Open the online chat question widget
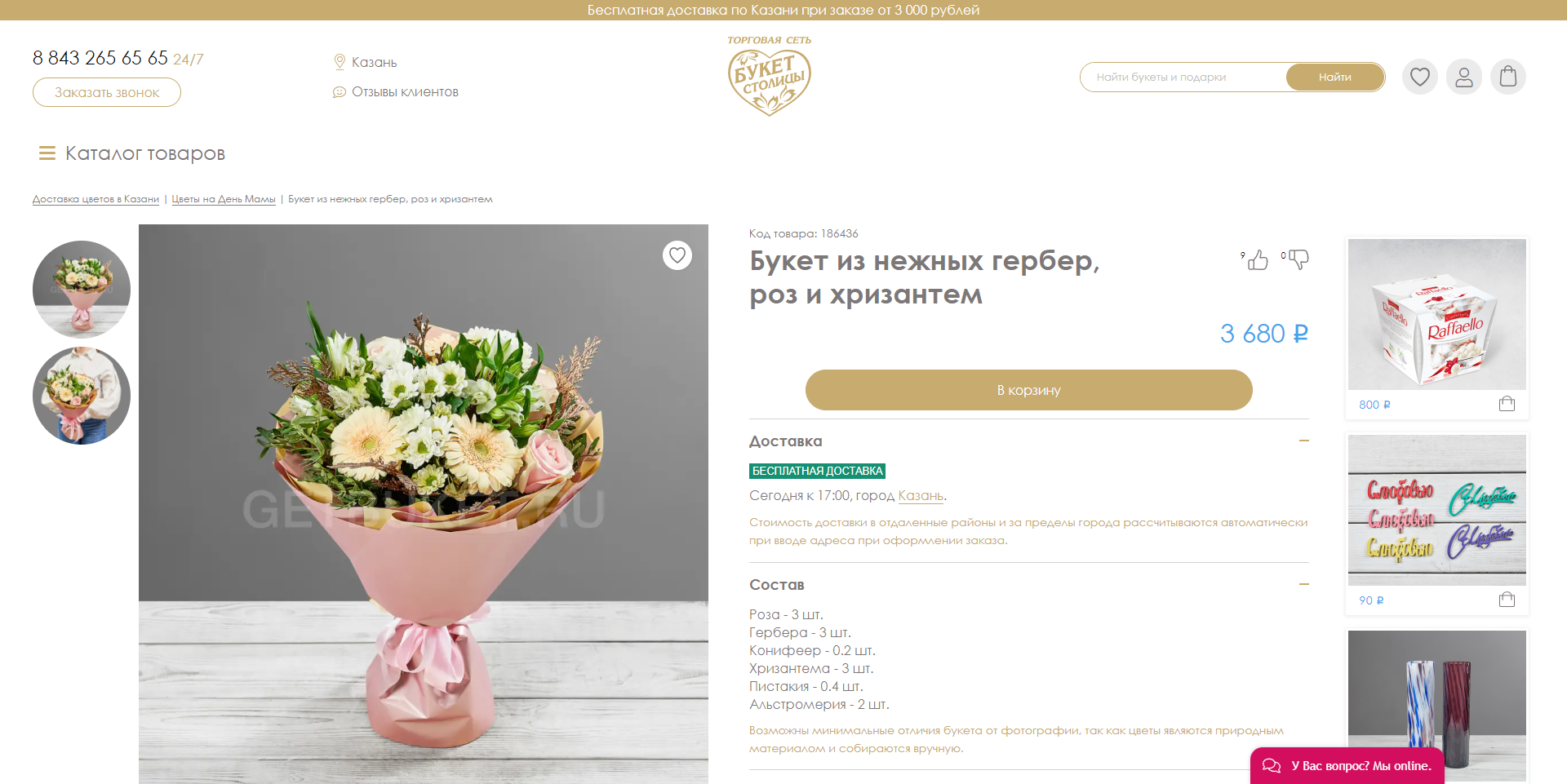 pyautogui.click(x=1347, y=765)
